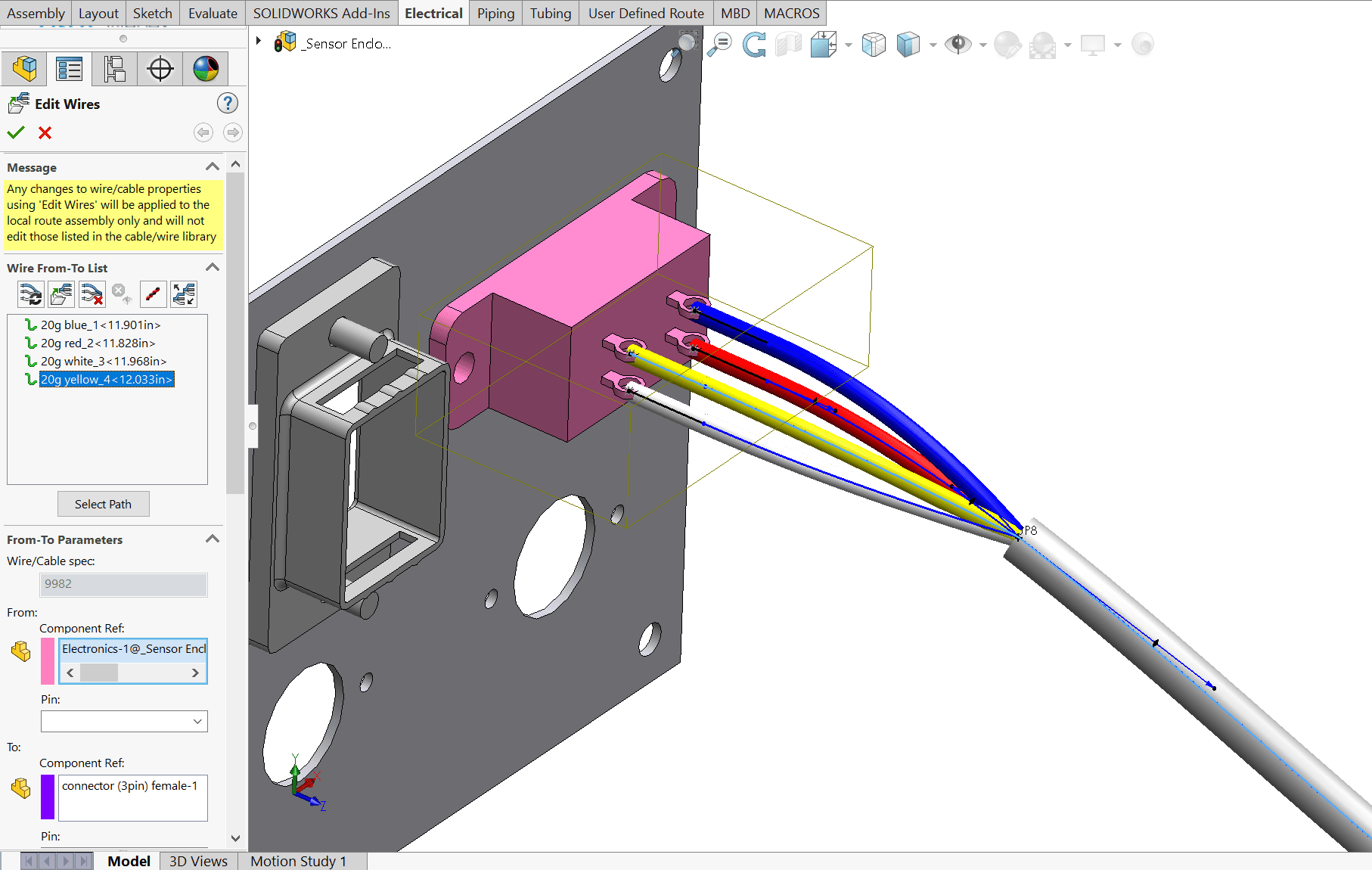This screenshot has height=870, width=1372.
Task: Switch to the User Defined Route tab
Action: (646, 13)
